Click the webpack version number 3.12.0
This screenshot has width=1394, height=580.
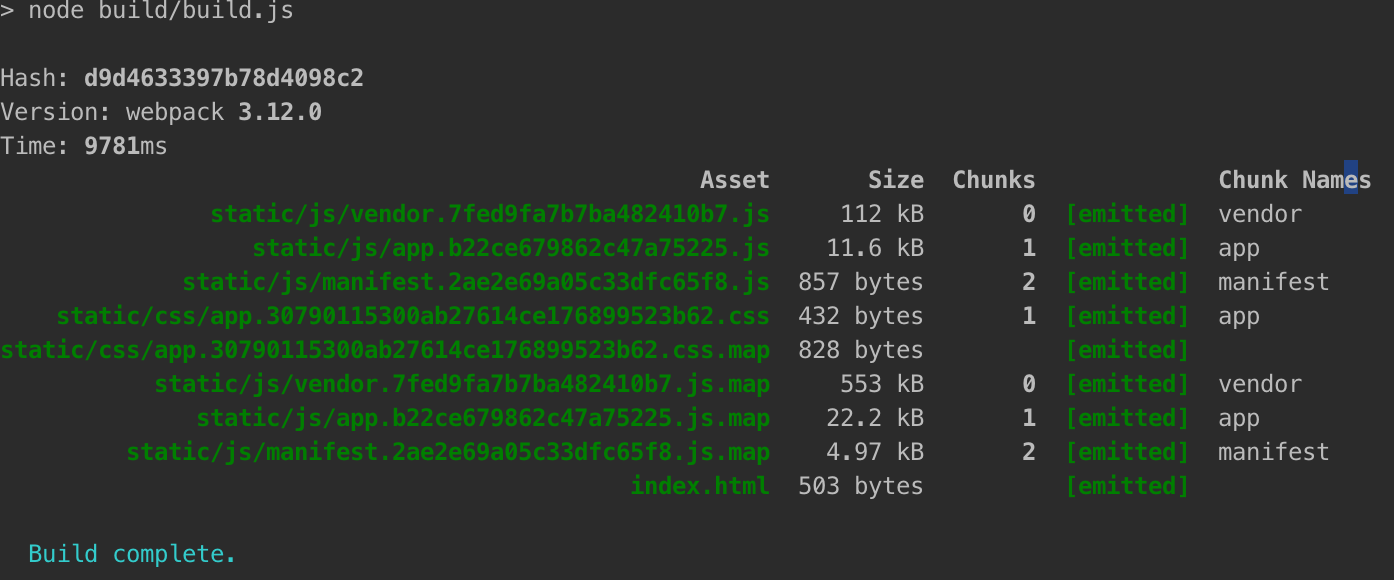[x=279, y=112]
